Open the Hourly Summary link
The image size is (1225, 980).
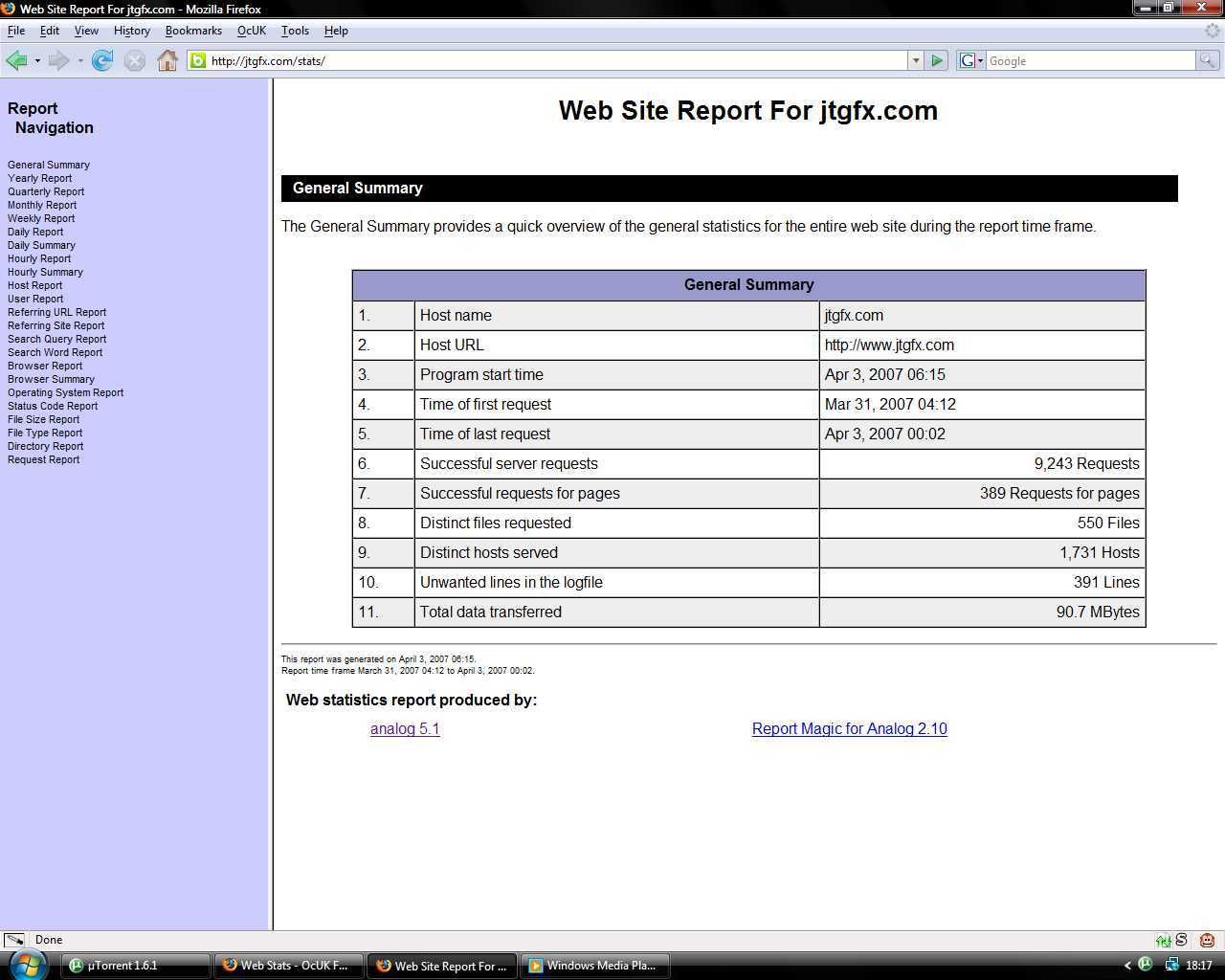[45, 272]
